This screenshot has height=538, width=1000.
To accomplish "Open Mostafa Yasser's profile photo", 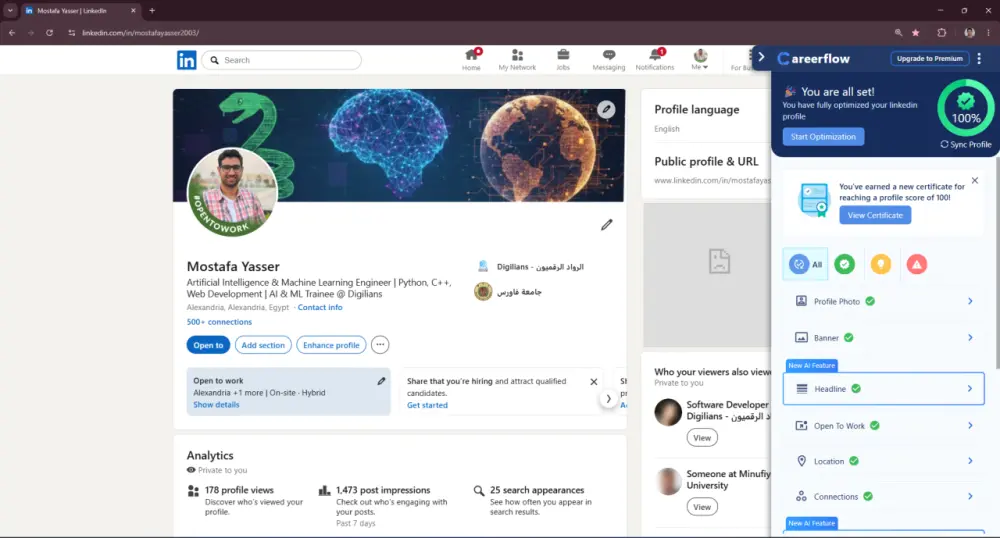I will tap(232, 192).
